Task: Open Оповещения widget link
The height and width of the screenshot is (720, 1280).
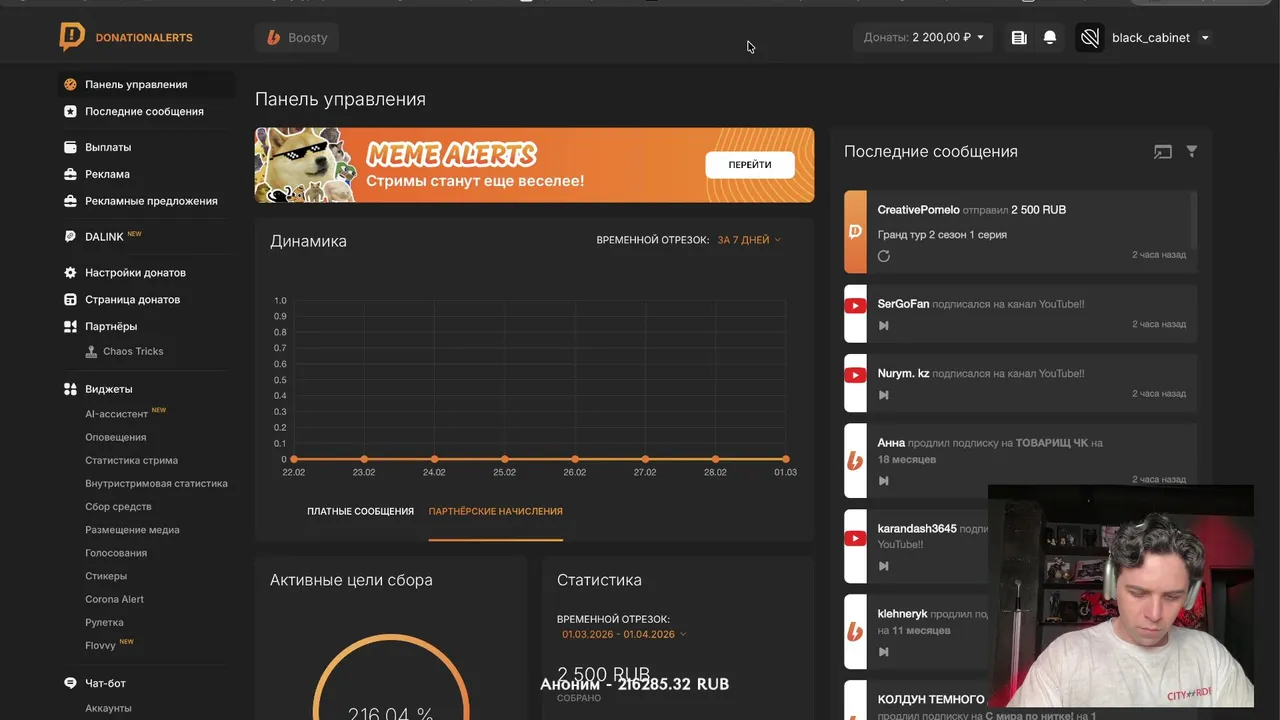Action: (115, 437)
